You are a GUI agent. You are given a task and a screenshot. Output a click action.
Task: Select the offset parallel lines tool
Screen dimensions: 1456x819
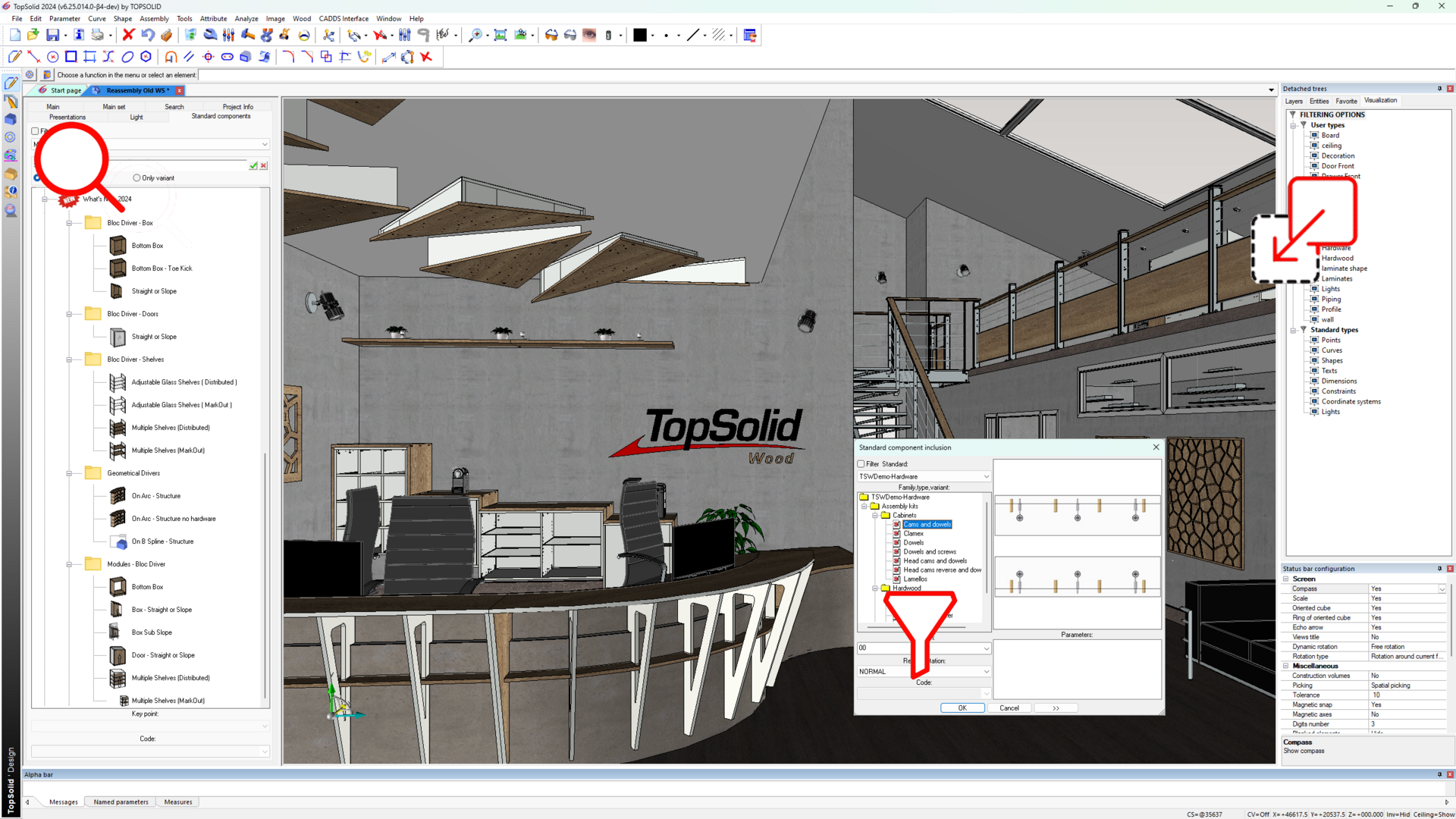pos(190,57)
